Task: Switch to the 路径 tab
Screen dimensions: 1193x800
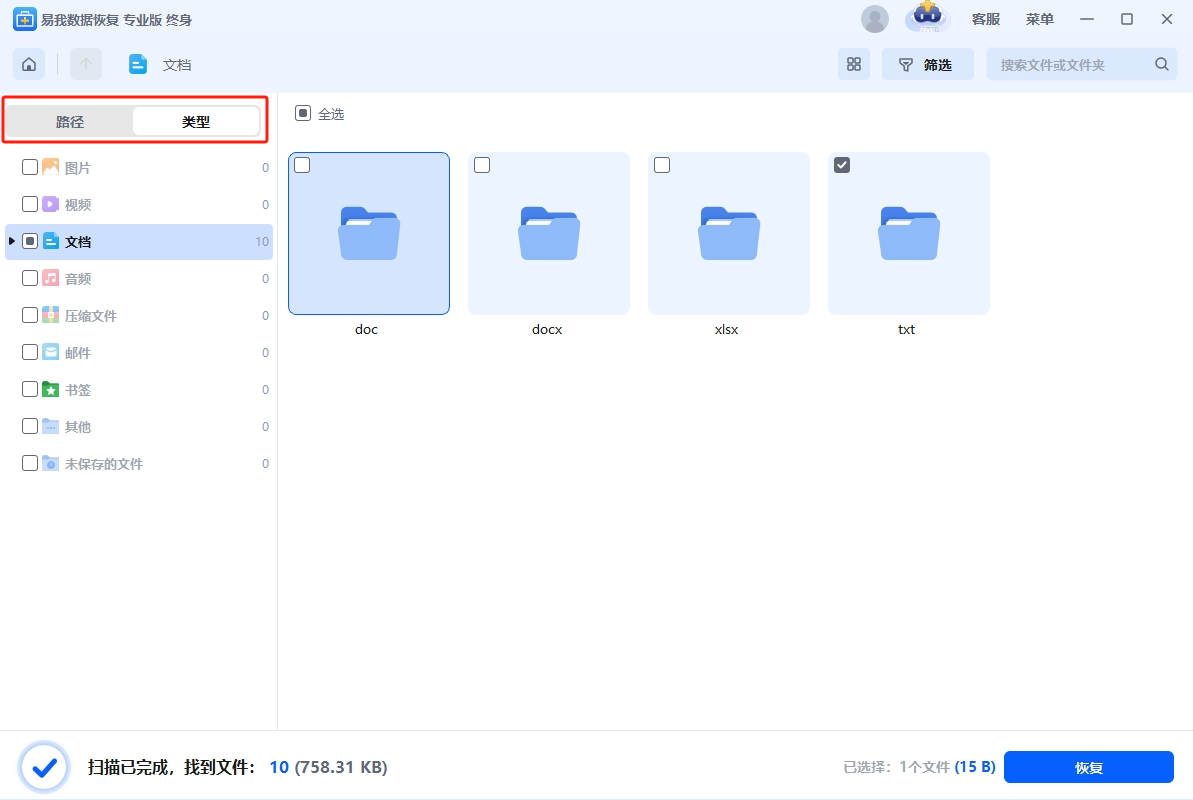Action: [70, 122]
